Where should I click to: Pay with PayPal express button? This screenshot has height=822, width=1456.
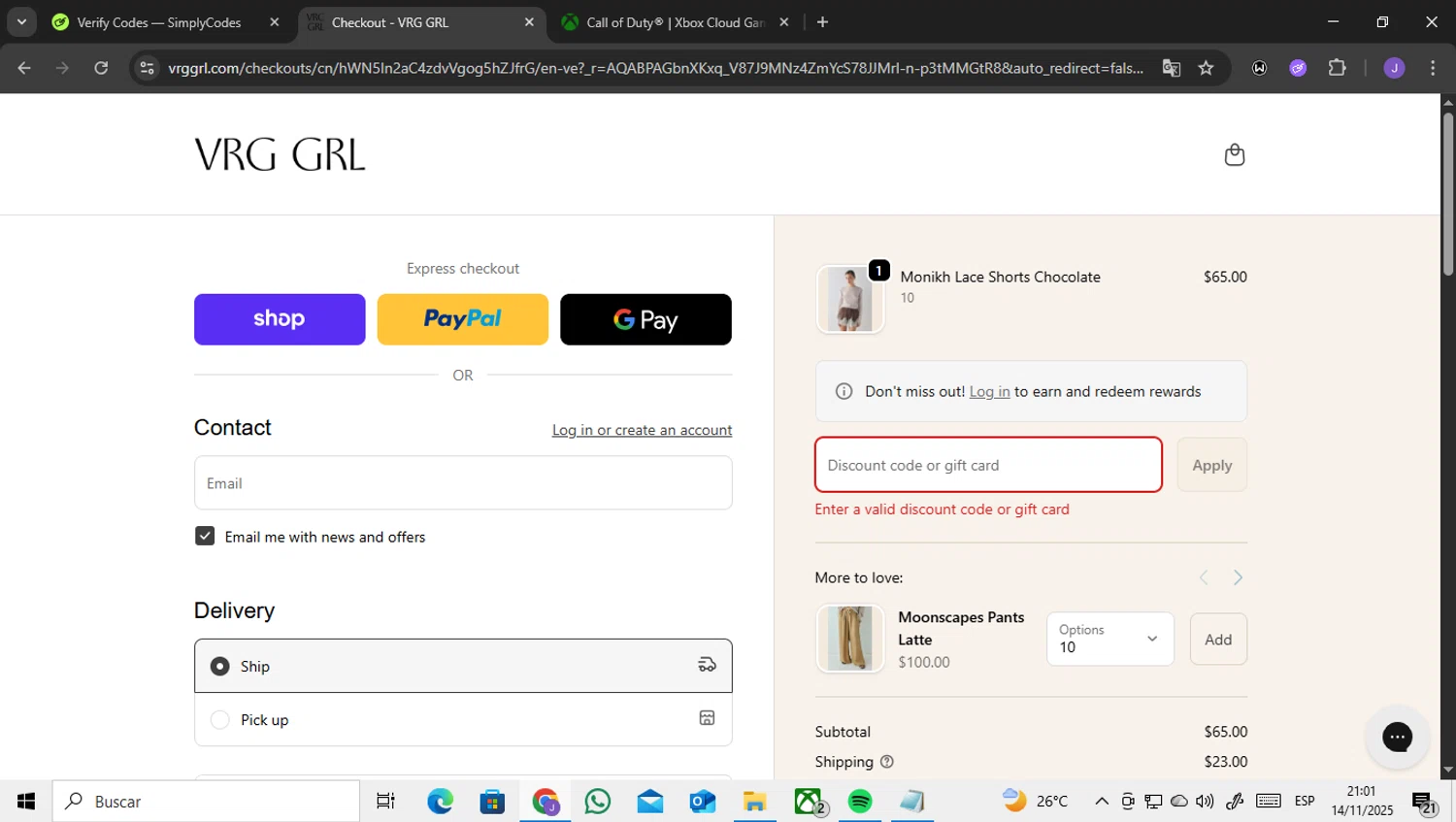[462, 319]
